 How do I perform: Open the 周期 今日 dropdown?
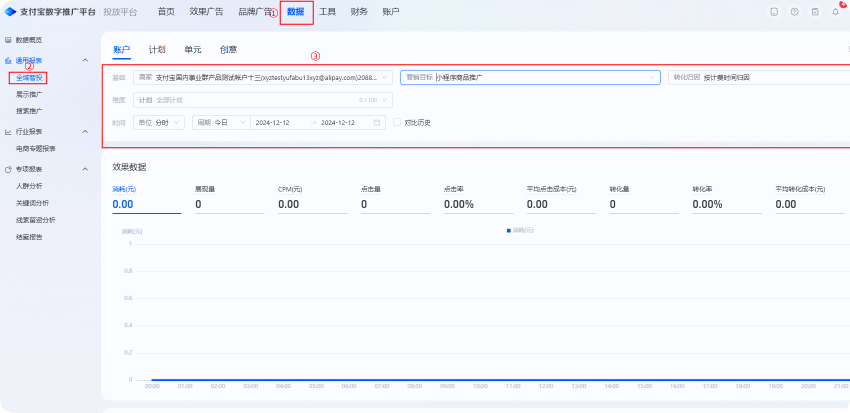coord(221,122)
